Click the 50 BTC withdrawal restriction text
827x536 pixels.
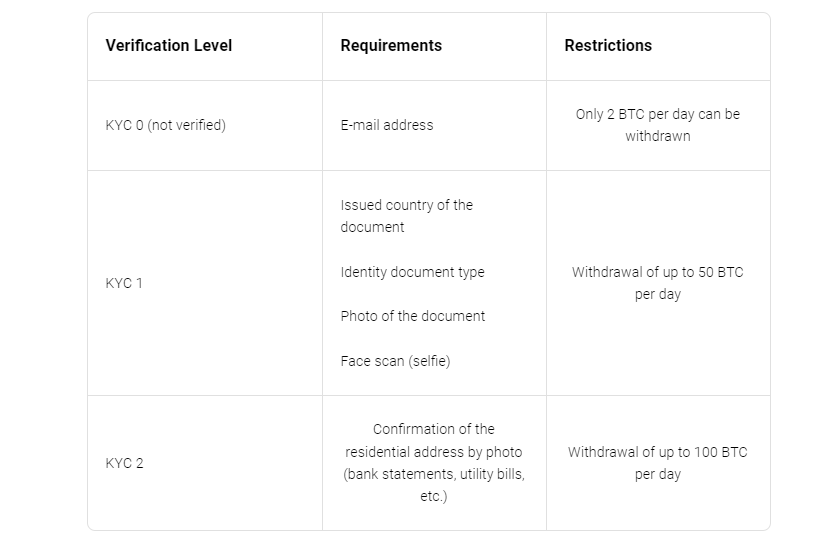pos(658,272)
